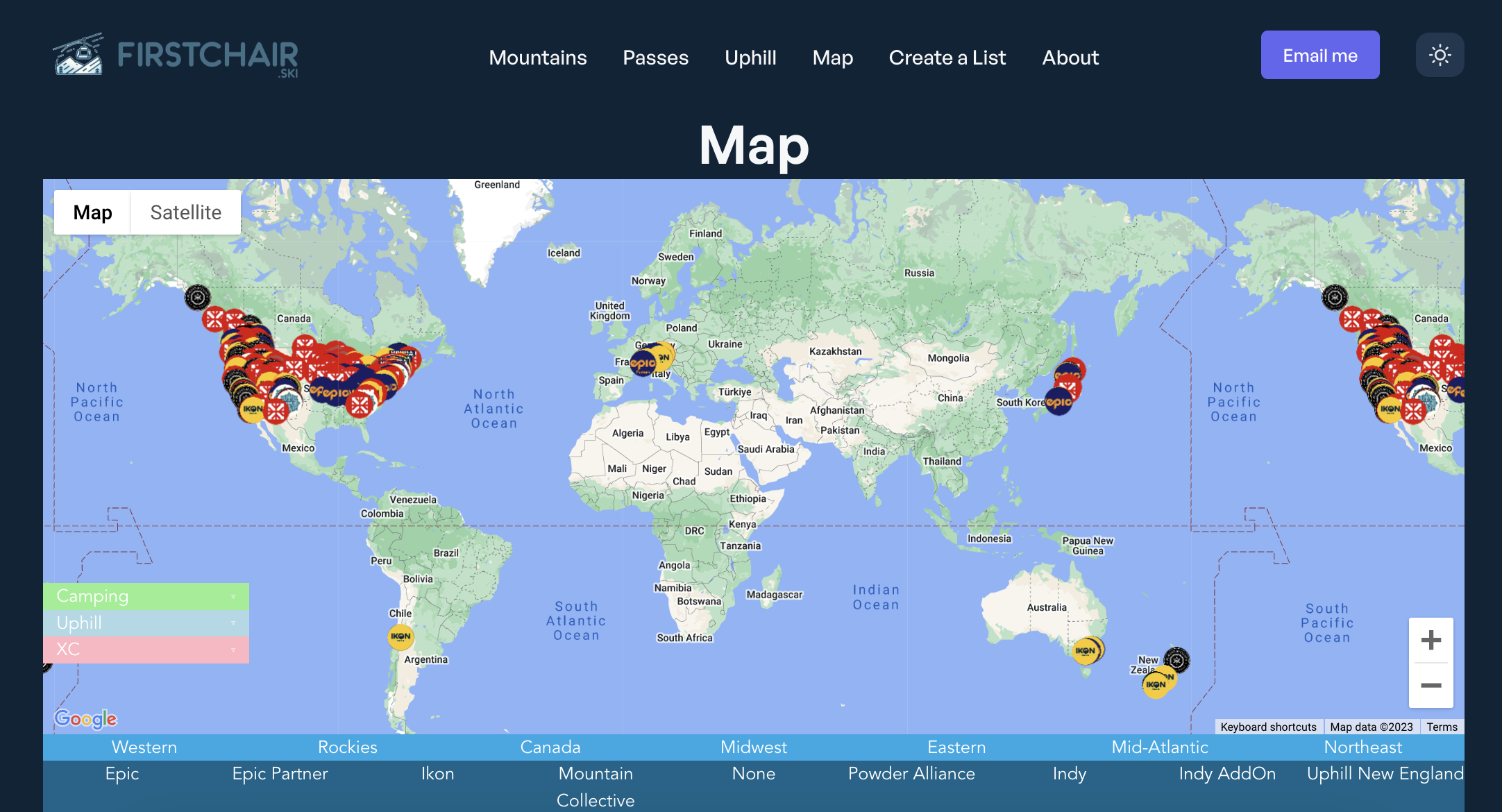This screenshot has height=812, width=1502.
Task: Open Keyboard shortcuts on the map
Action: point(1268,727)
